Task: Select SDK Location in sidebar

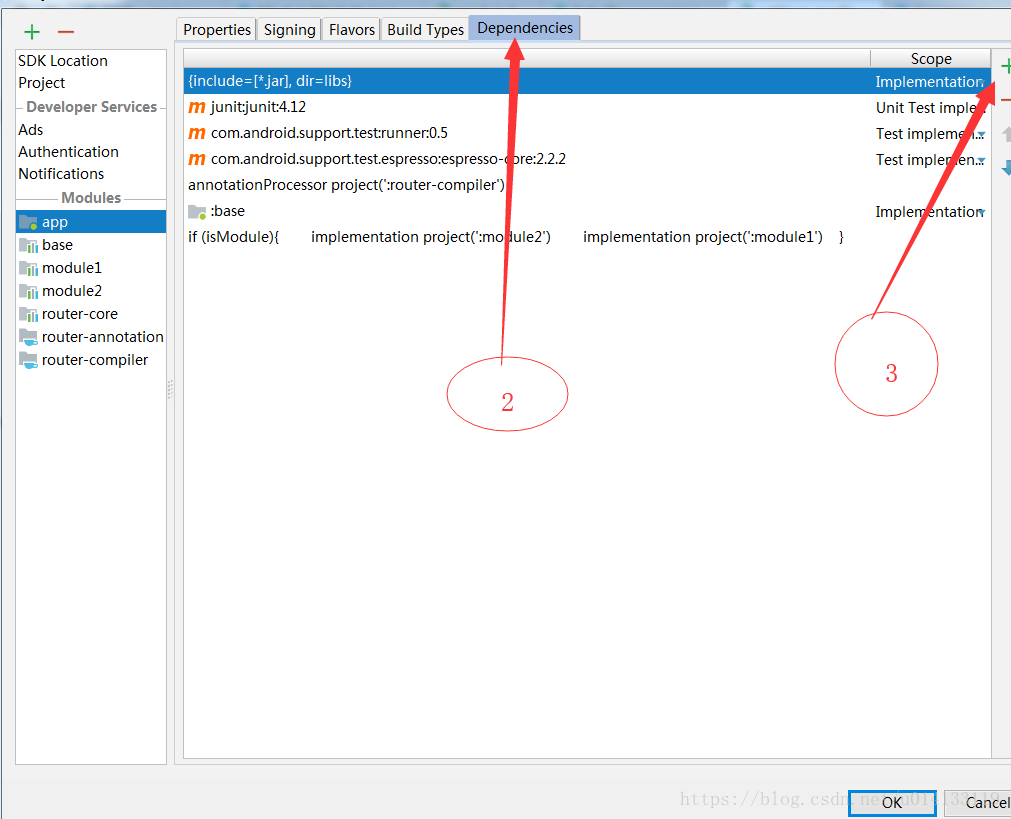Action: (x=63, y=61)
